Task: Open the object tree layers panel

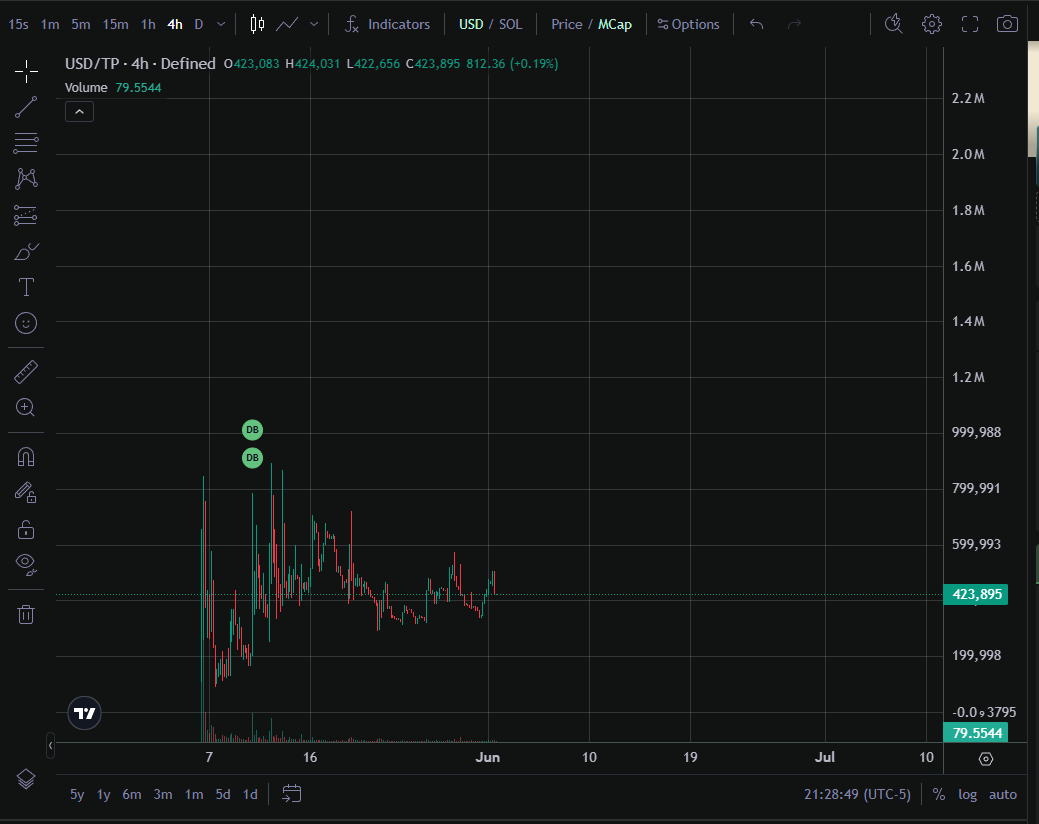Action: (26, 779)
